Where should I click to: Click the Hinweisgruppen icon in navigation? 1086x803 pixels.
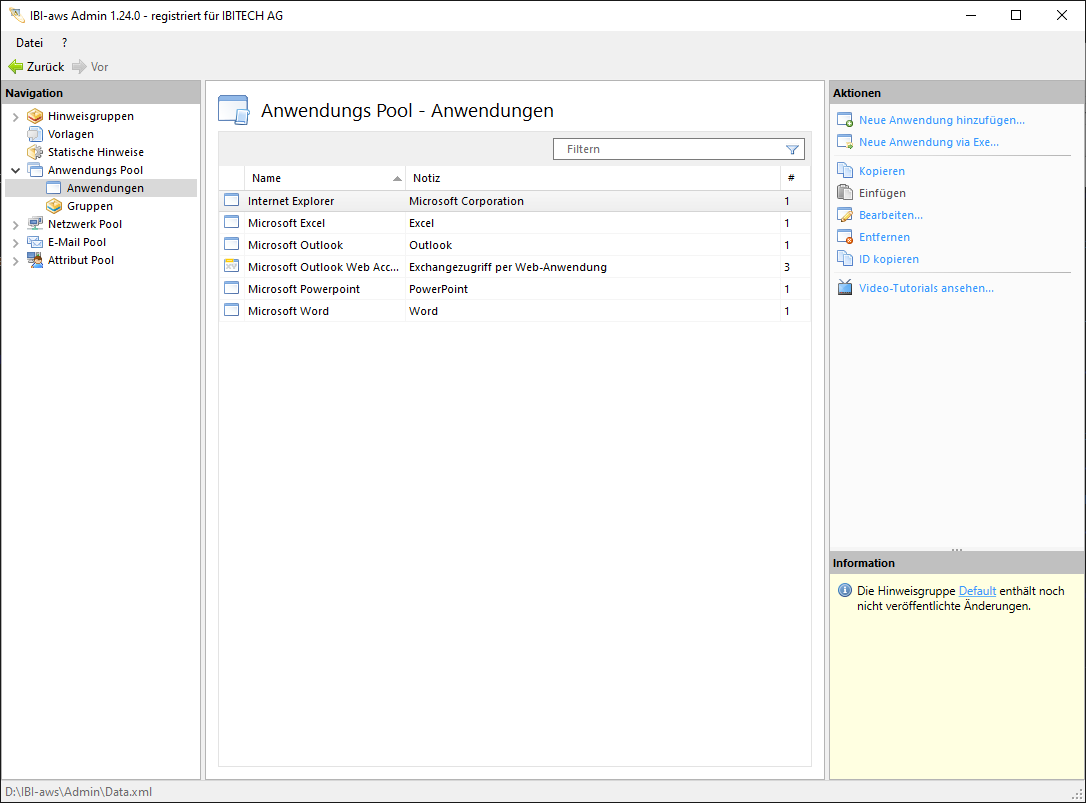35,116
